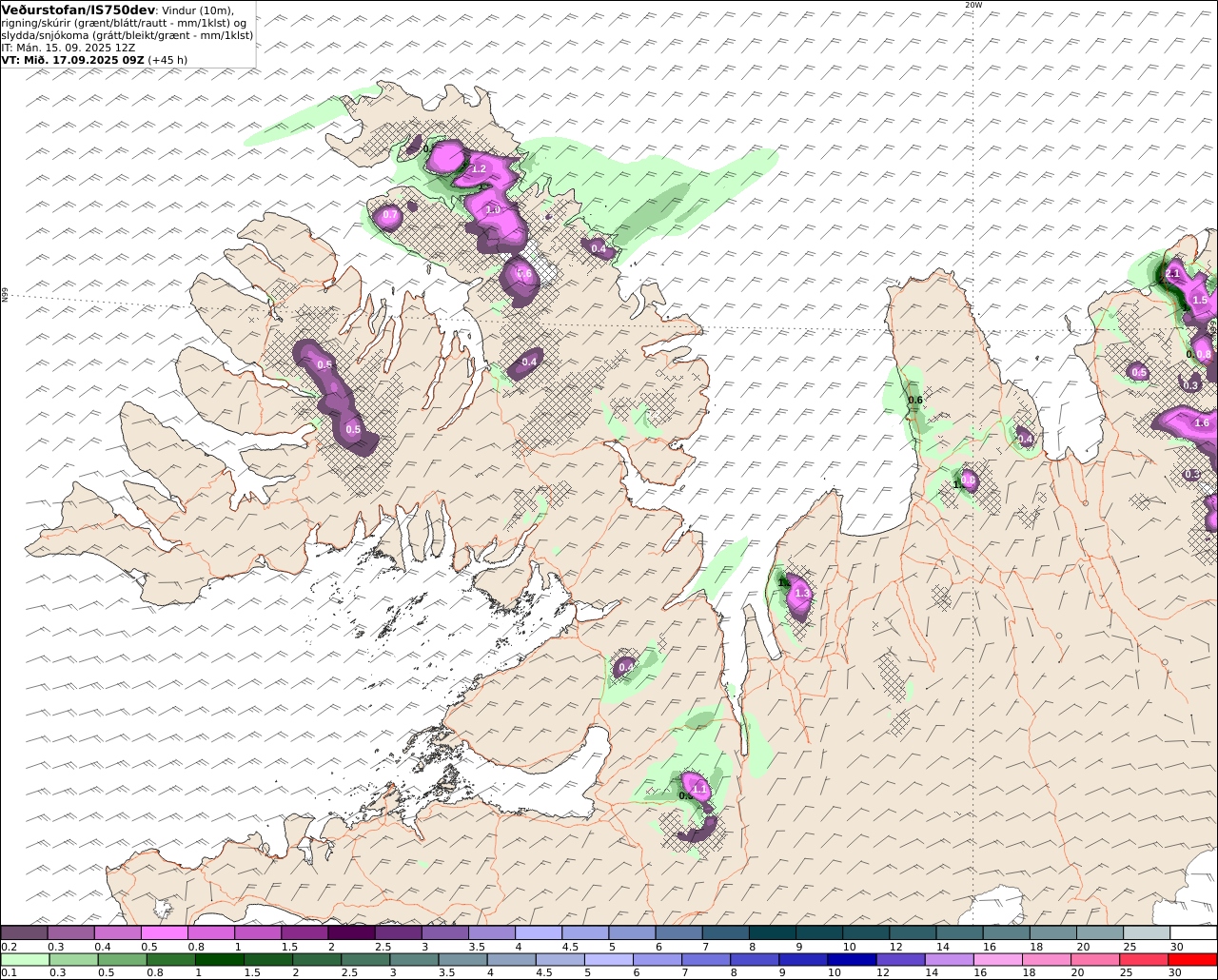
Task: Click the Veðurstofan/IS750dev title text
Action: 78,10
